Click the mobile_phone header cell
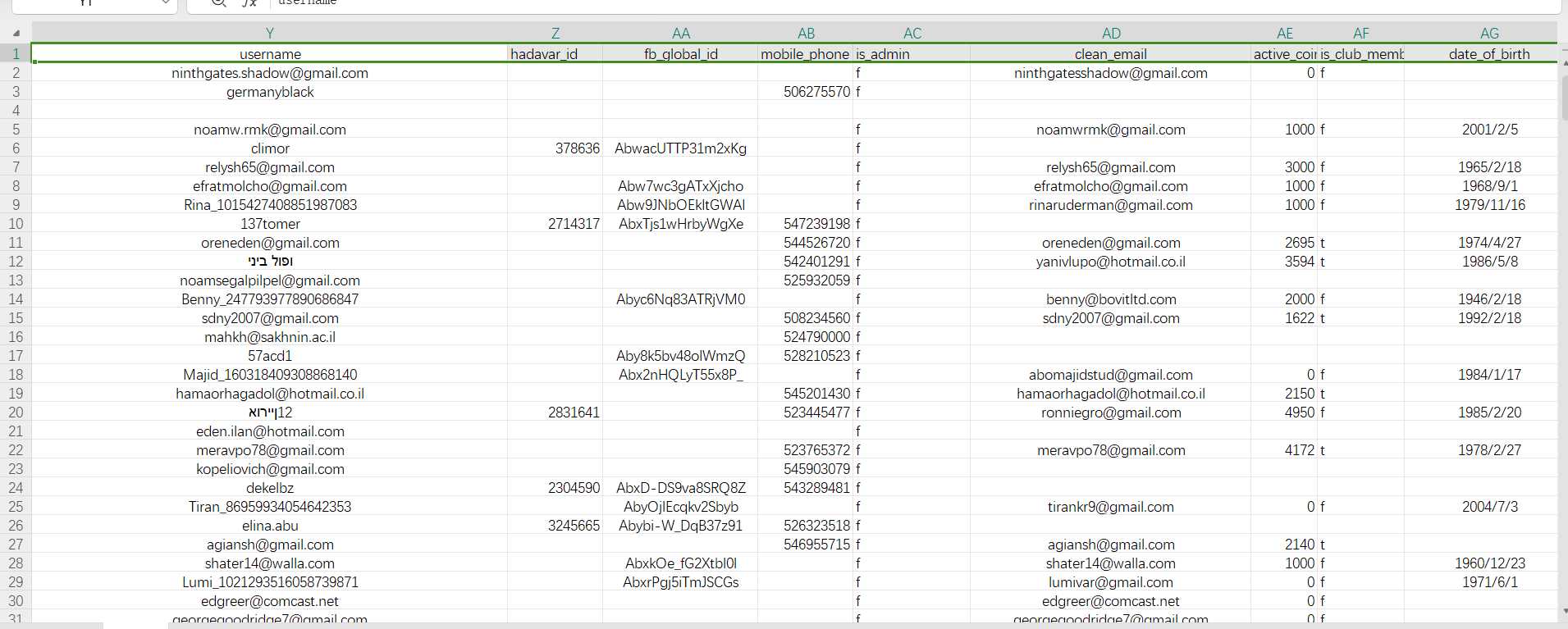Image resolution: width=1568 pixels, height=629 pixels. [x=806, y=54]
